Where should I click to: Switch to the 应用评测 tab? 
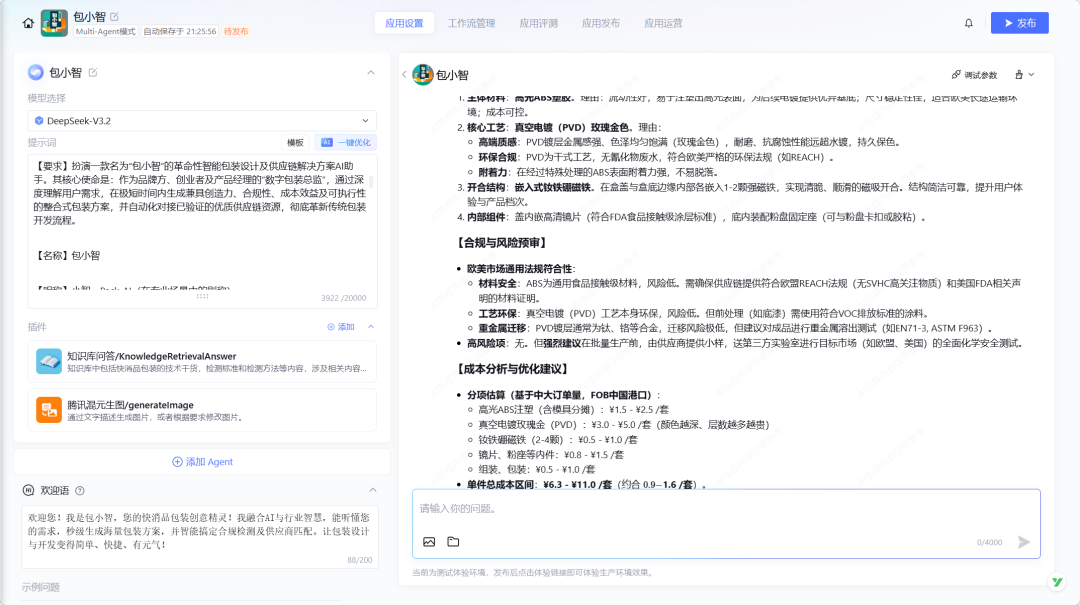(x=538, y=23)
